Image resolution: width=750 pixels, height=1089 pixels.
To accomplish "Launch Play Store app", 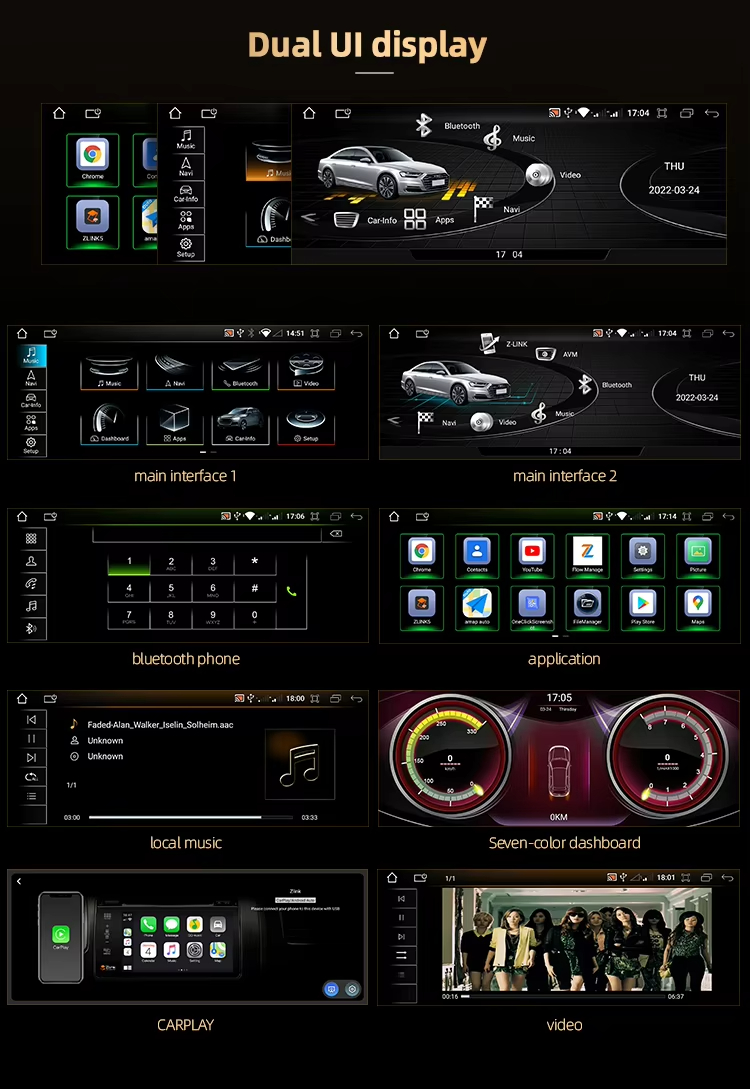I will coord(642,608).
